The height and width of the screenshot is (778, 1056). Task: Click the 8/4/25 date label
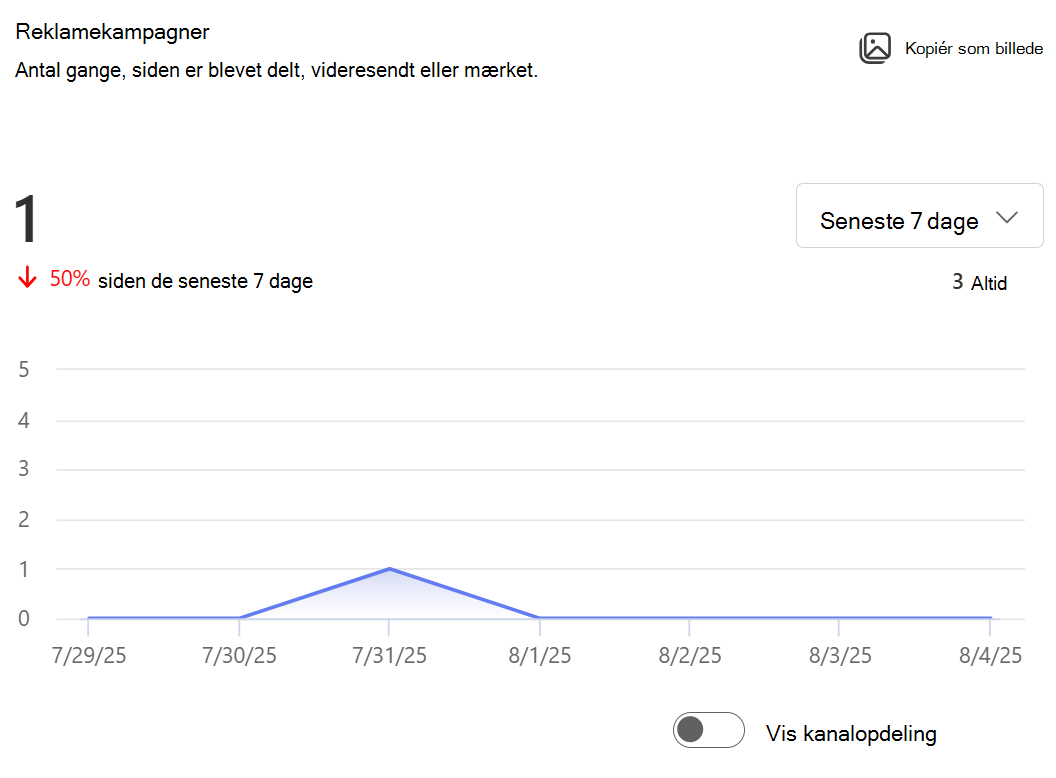pyautogui.click(x=990, y=655)
